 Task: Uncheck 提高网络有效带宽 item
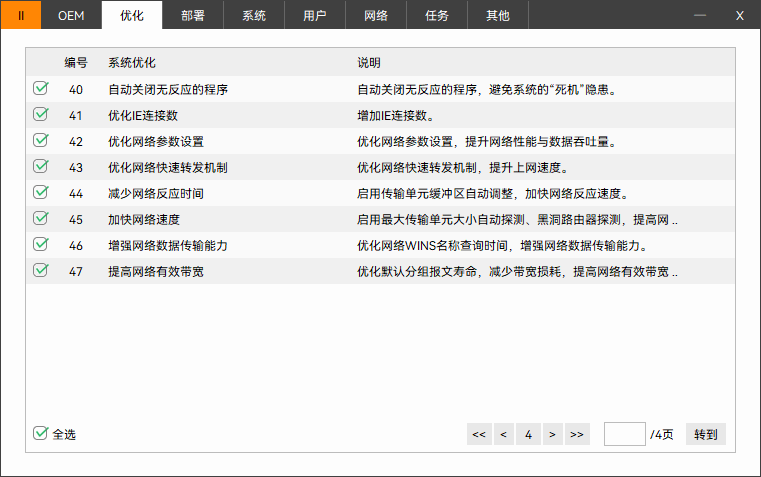pyautogui.click(x=41, y=270)
